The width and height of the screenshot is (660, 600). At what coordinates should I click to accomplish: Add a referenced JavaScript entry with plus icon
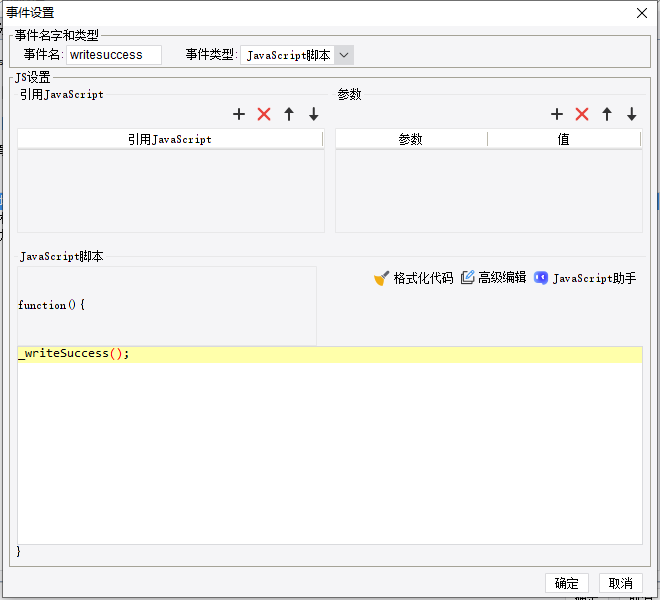(239, 114)
